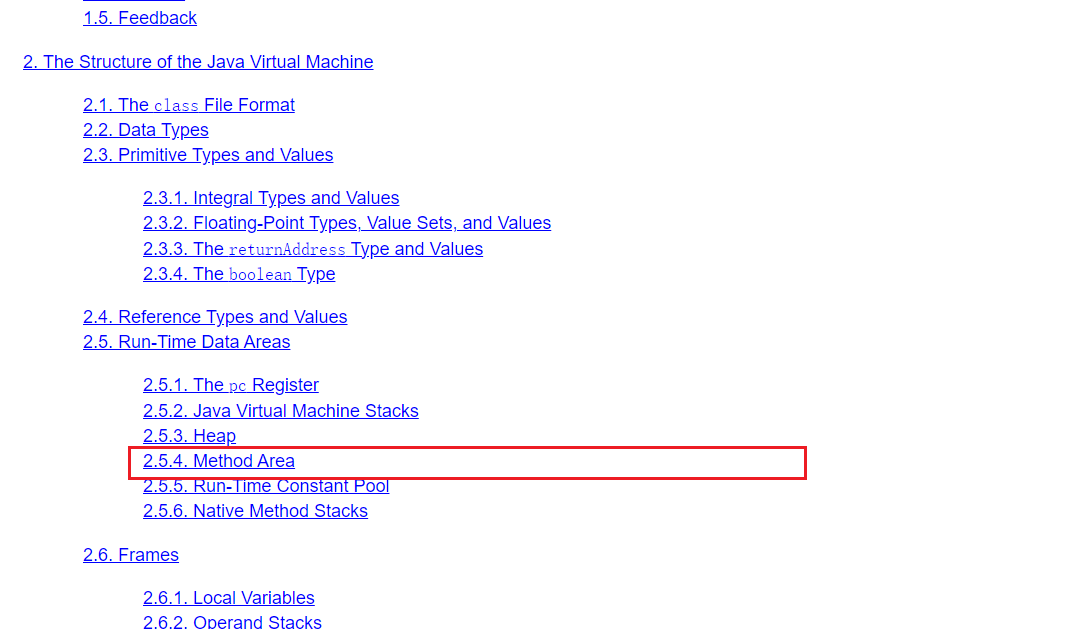
Task: Open section 2.6. Frames
Action: point(131,555)
